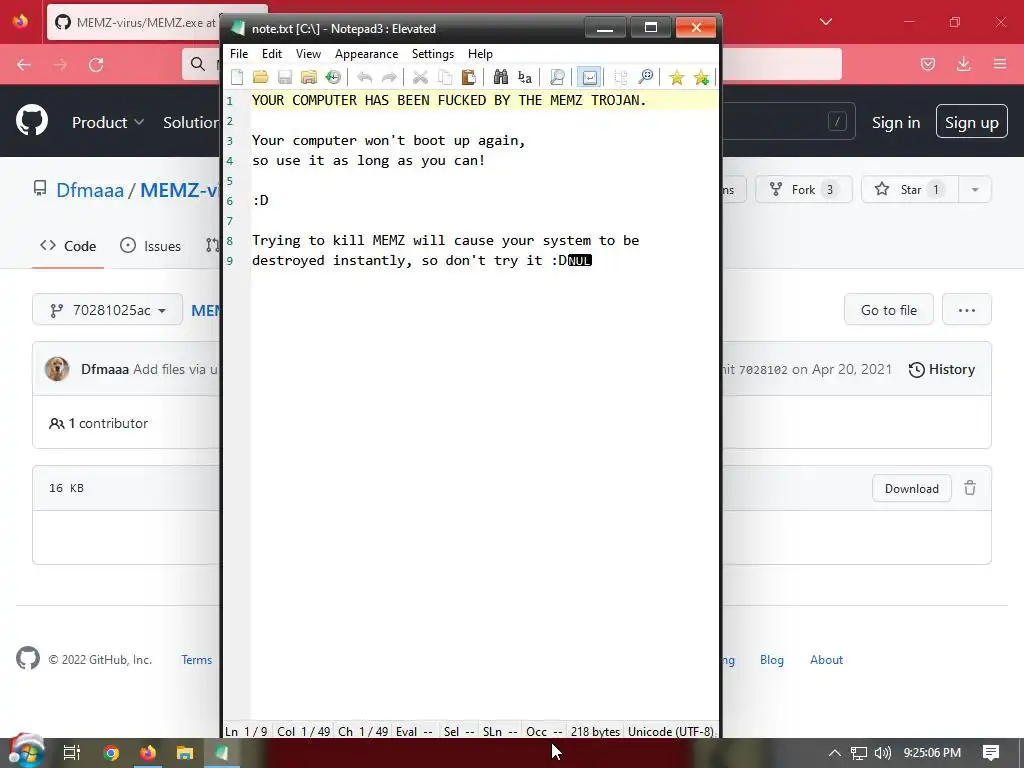The width and height of the screenshot is (1024, 768).
Task: Expand the Product dropdown on GitHub
Action: (x=108, y=122)
